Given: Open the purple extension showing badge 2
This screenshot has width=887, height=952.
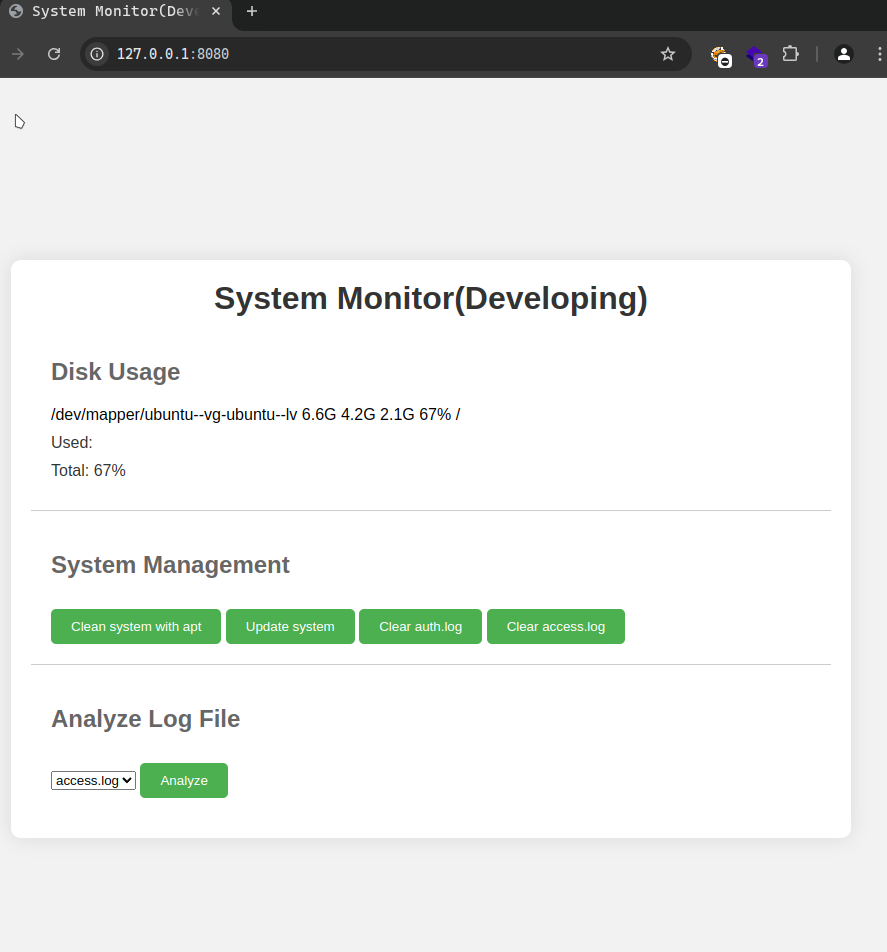Looking at the screenshot, I should click(757, 56).
